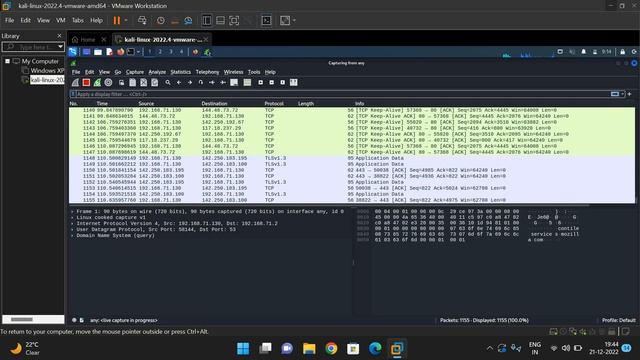Click Wireshark's zoom in text icon
Screen dimensions: 640x360
[260, 82]
